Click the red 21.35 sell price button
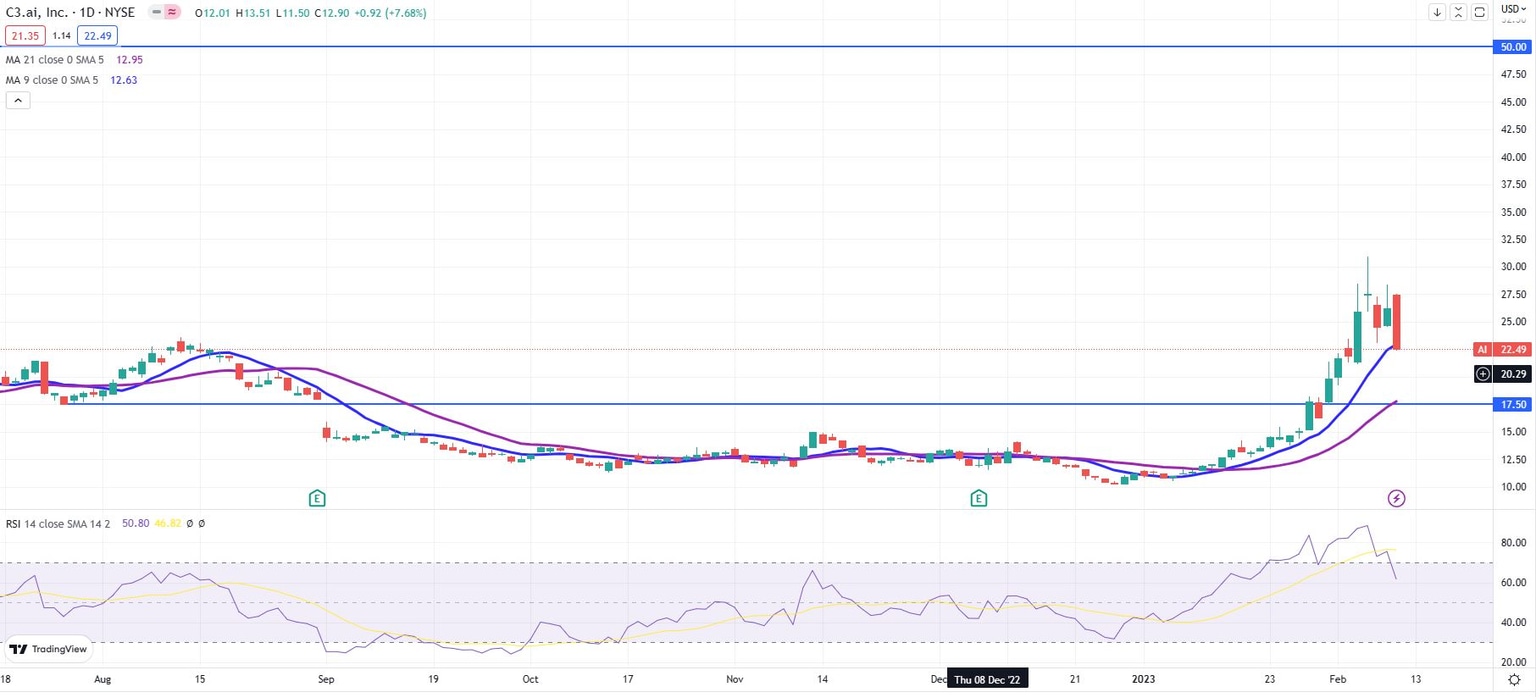Viewport: 1536px width, 697px height. coord(23,36)
